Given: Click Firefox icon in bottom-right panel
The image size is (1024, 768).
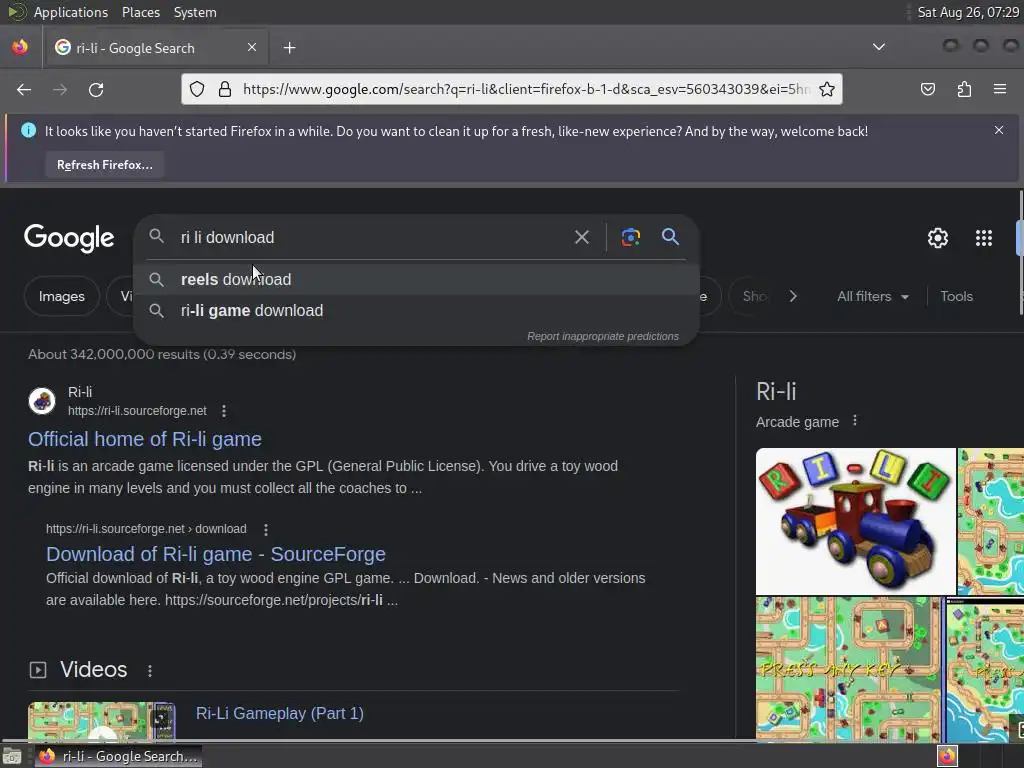Looking at the screenshot, I should click(947, 756).
